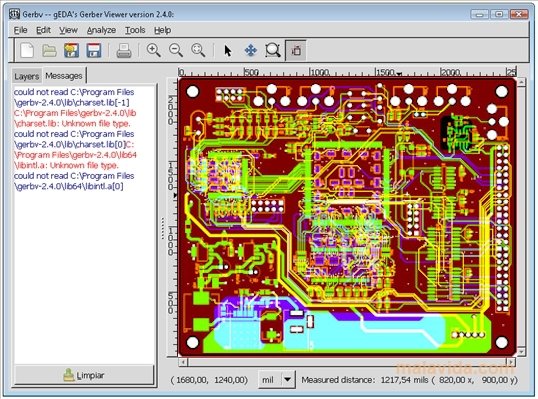Click the Zoom to fit icon

[198, 50]
